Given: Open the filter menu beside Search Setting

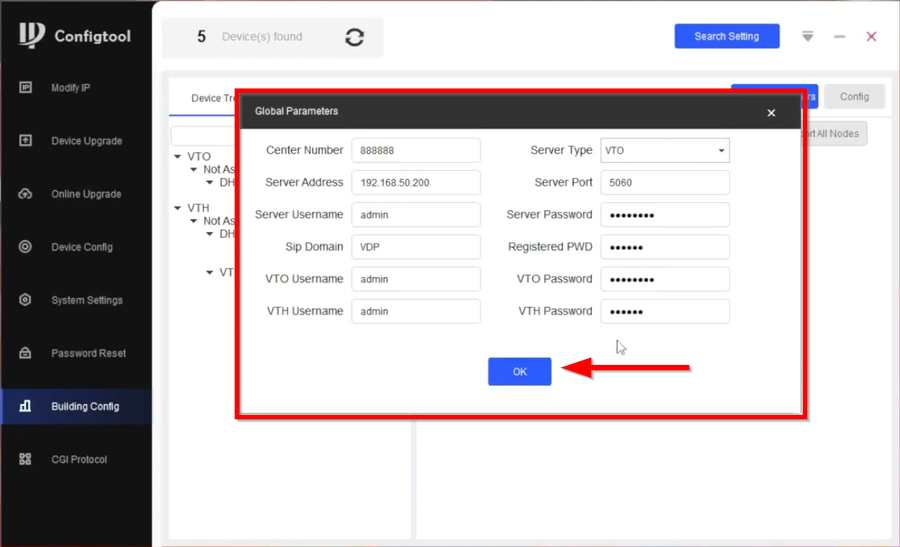Looking at the screenshot, I should 808,37.
